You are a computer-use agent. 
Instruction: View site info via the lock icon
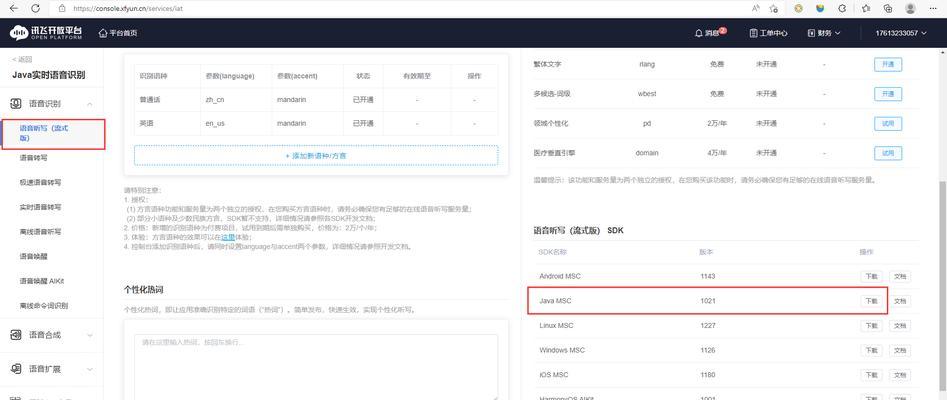point(61,8)
